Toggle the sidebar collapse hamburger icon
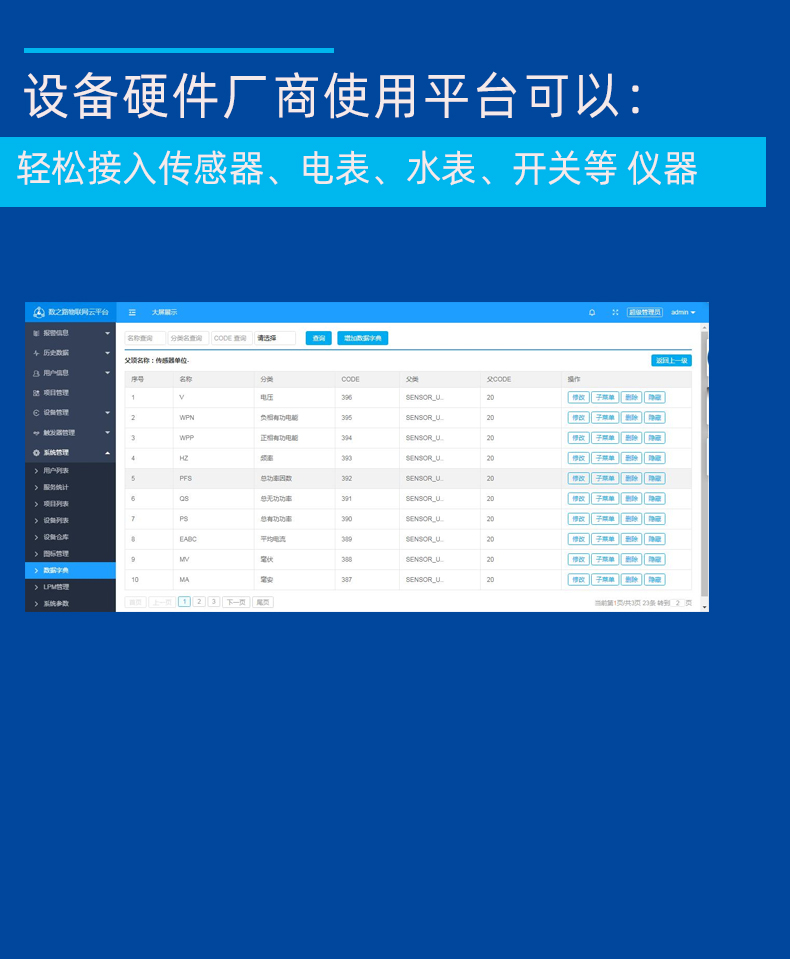 132,313
